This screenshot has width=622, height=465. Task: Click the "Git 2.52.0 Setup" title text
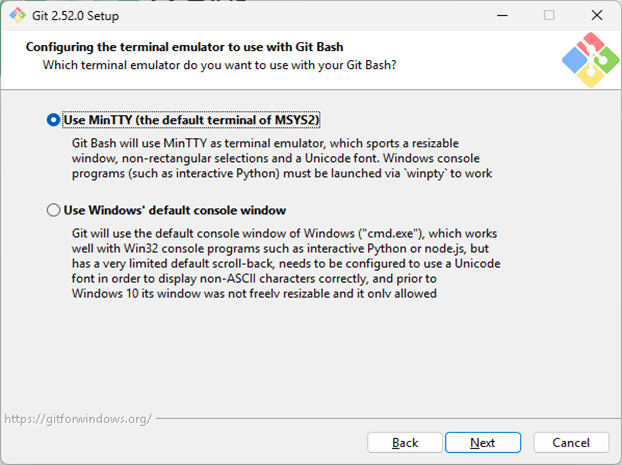coord(85,15)
